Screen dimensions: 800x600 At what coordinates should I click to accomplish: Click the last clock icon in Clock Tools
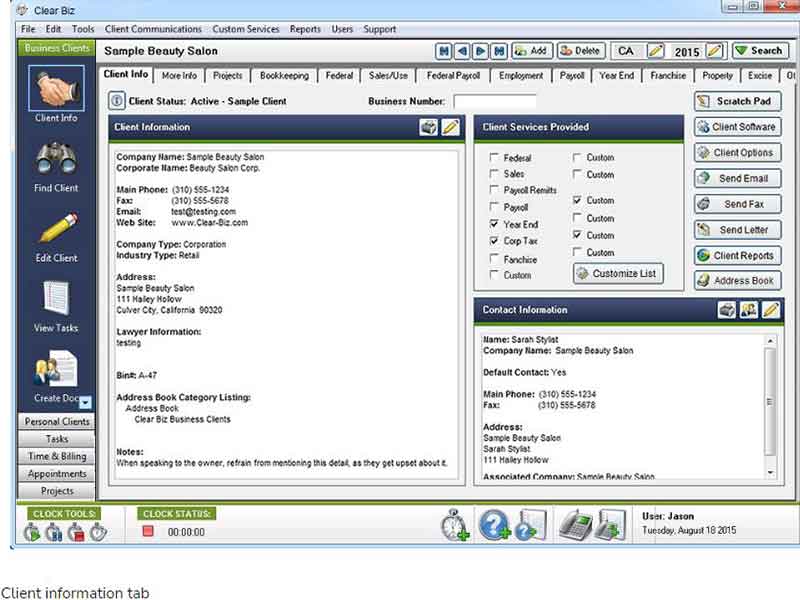(x=98, y=532)
